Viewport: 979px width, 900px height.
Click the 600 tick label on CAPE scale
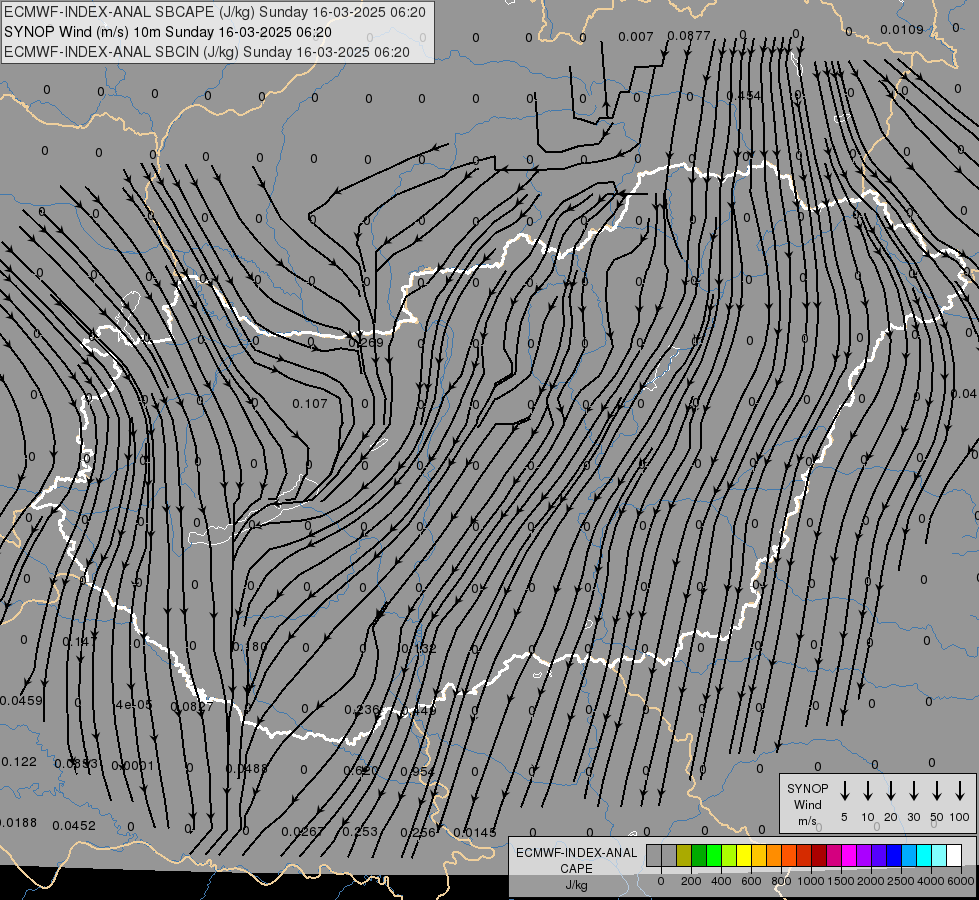[751, 881]
